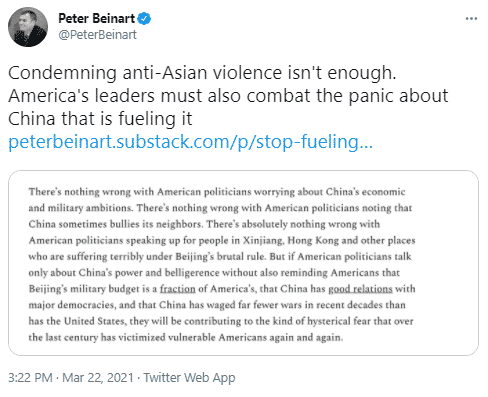Click the Twitter Web App source label

[x=189, y=378]
